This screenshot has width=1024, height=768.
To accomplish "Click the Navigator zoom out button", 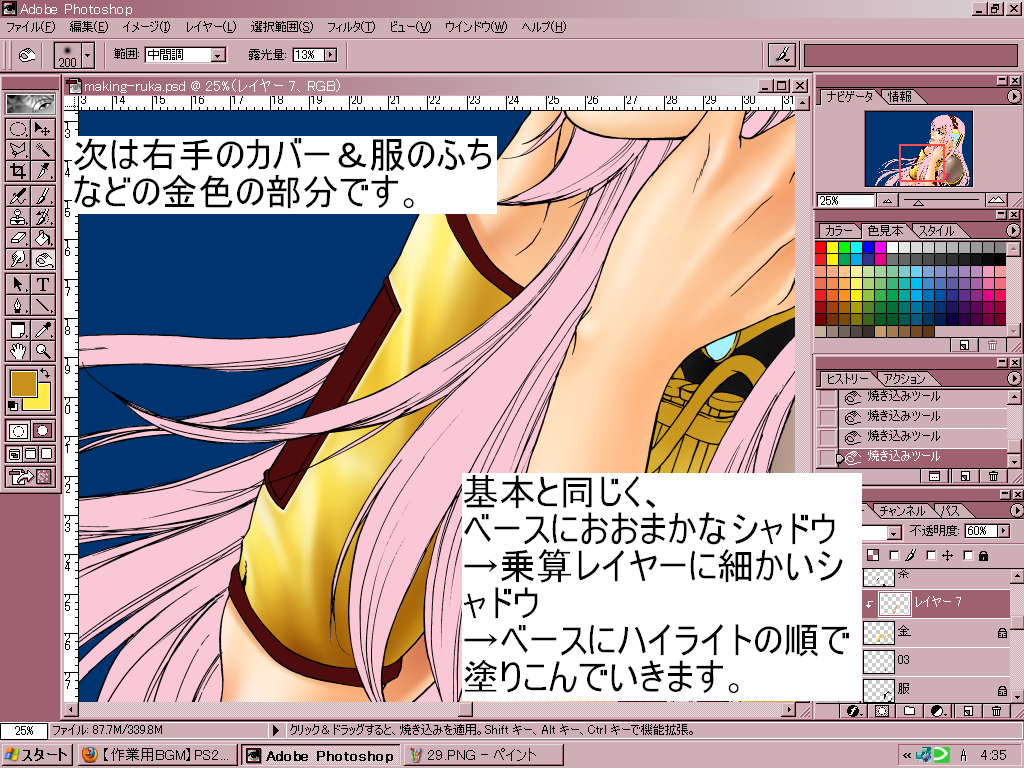I will 886,201.
